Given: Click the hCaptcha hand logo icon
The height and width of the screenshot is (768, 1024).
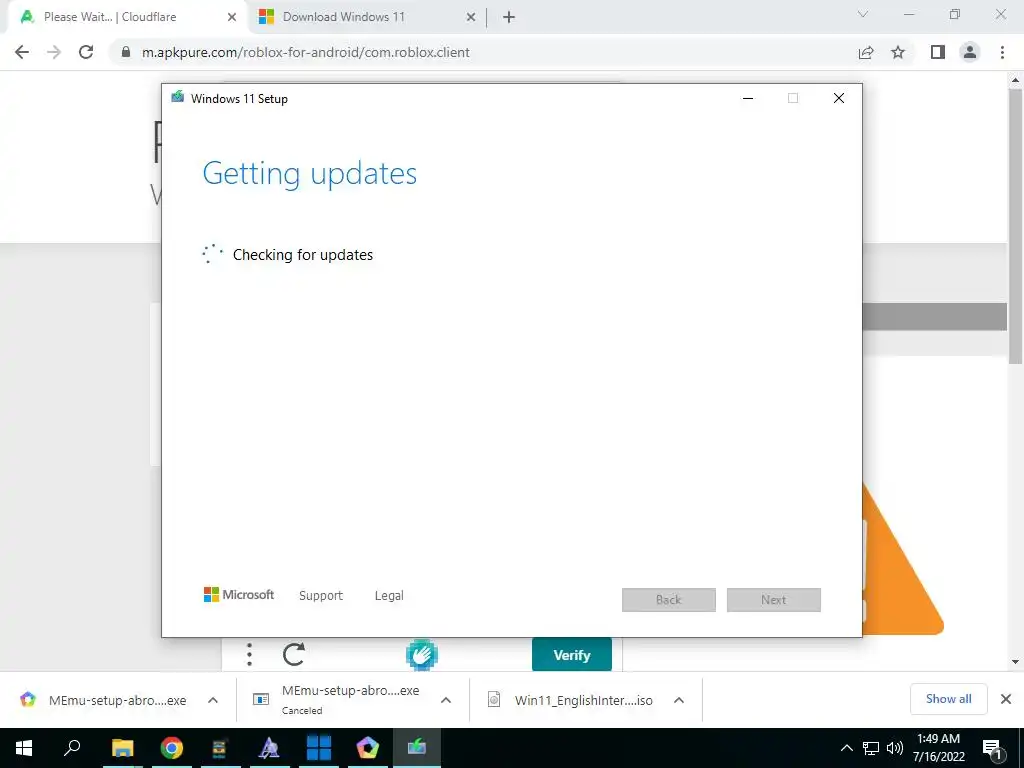Looking at the screenshot, I should pyautogui.click(x=422, y=654).
